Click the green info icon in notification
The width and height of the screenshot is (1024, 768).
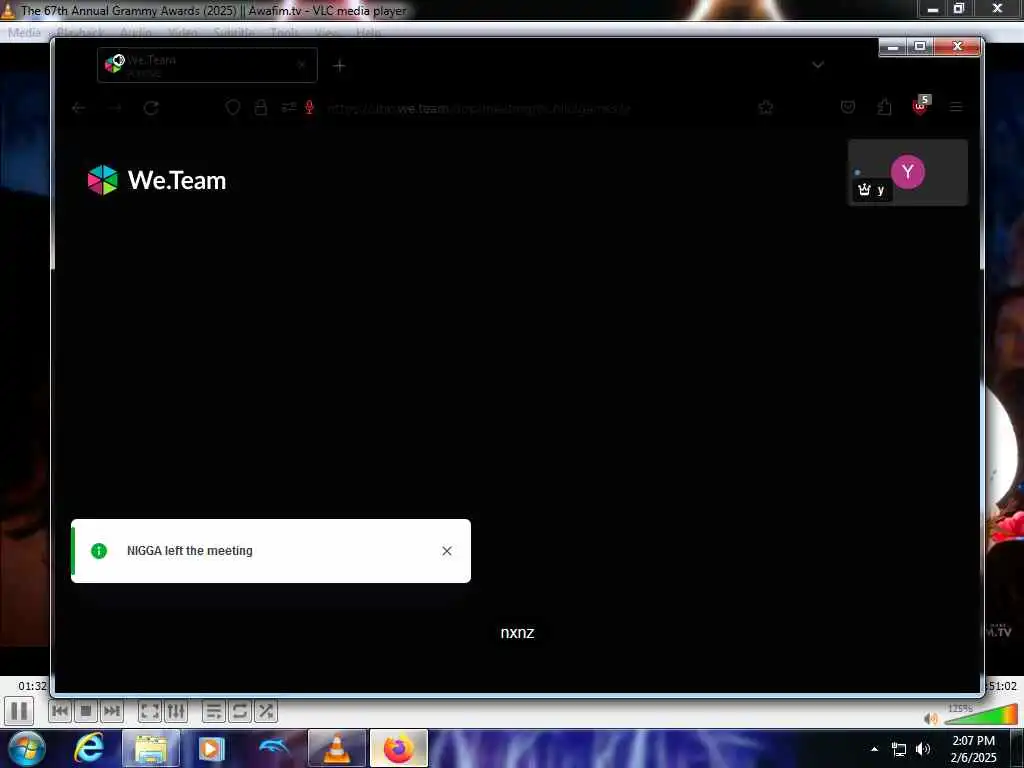pos(99,551)
